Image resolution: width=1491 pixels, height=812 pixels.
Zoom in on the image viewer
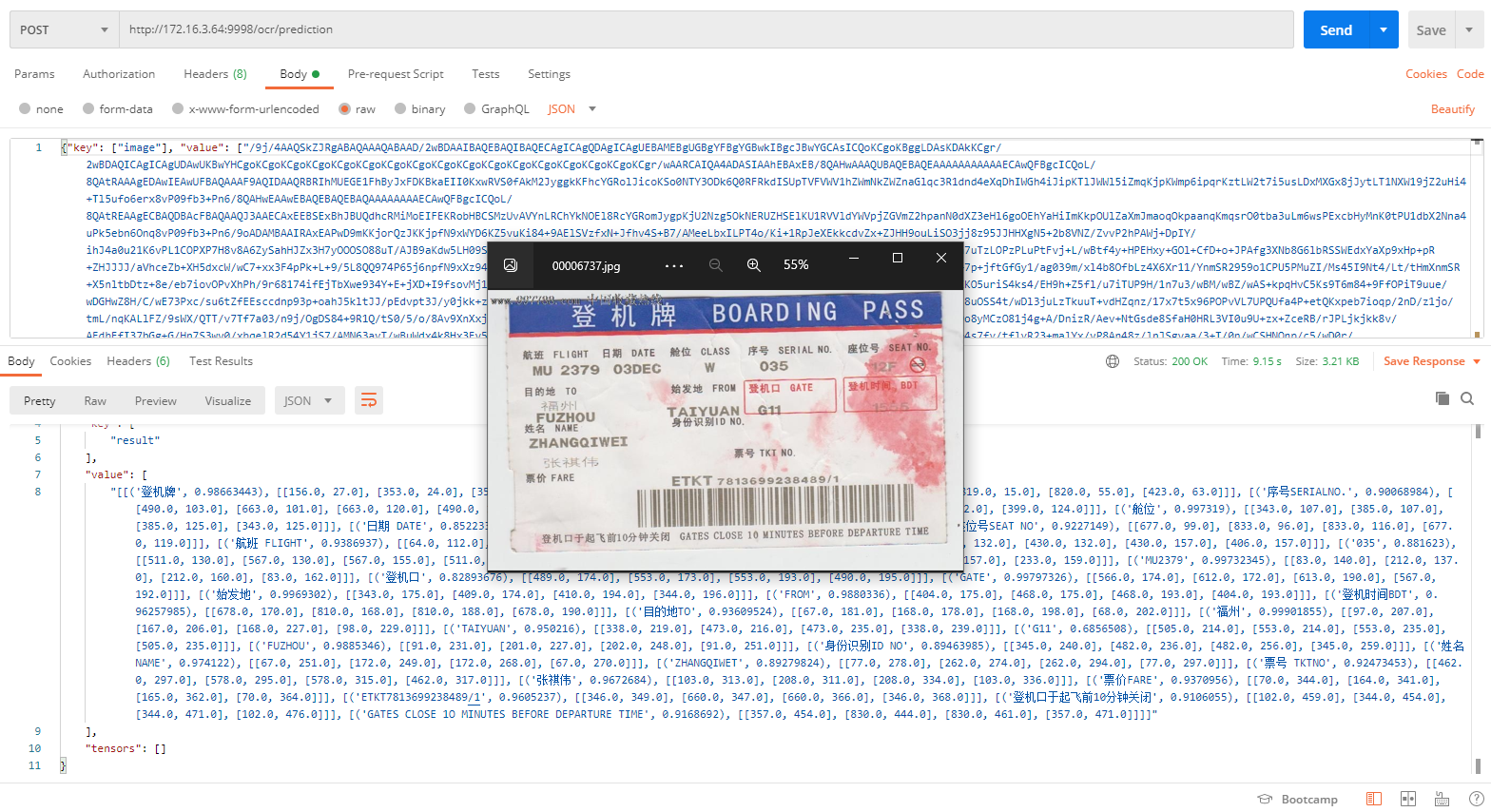click(x=754, y=265)
